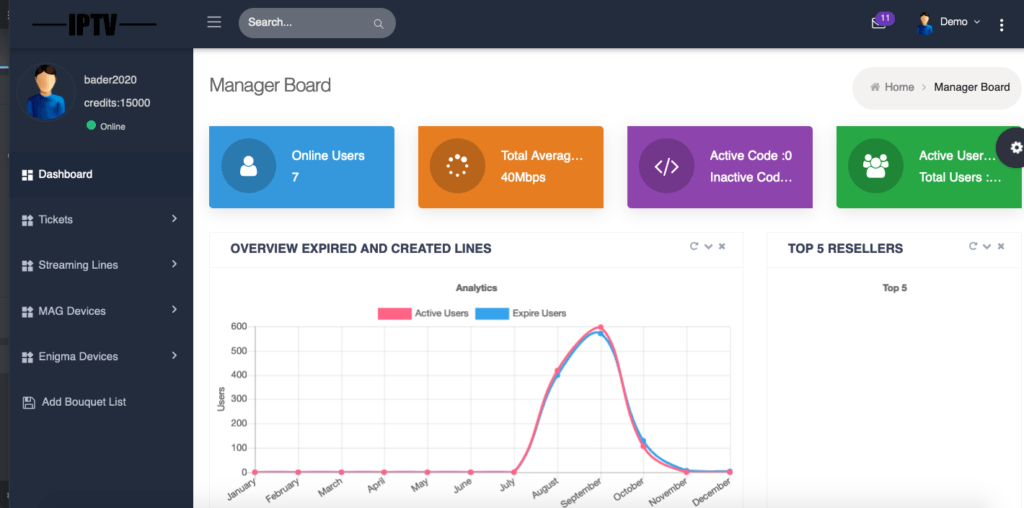Click the Online Users person icon
1024x508 pixels.
(248, 166)
